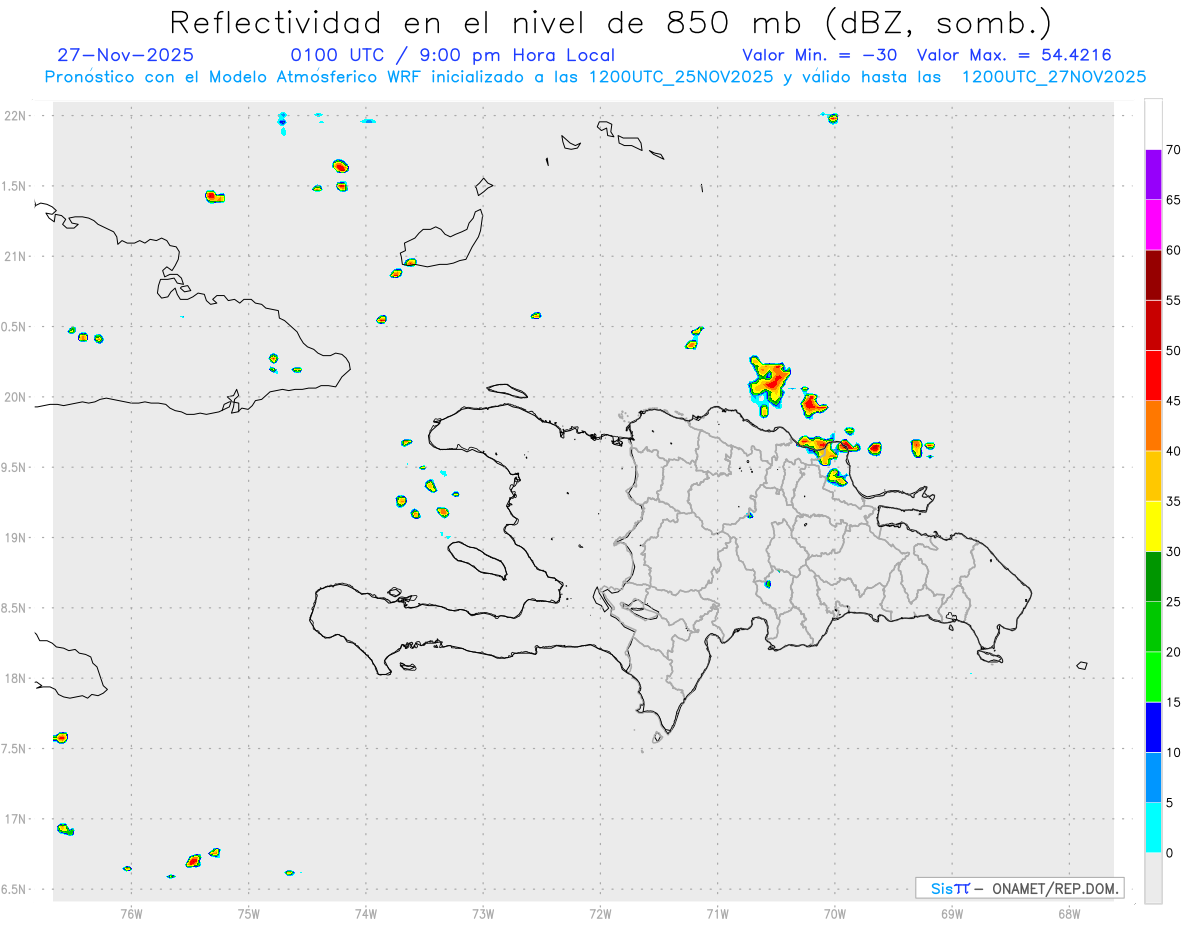Click the light blue colorbar segment between 5 and 10

(1153, 777)
